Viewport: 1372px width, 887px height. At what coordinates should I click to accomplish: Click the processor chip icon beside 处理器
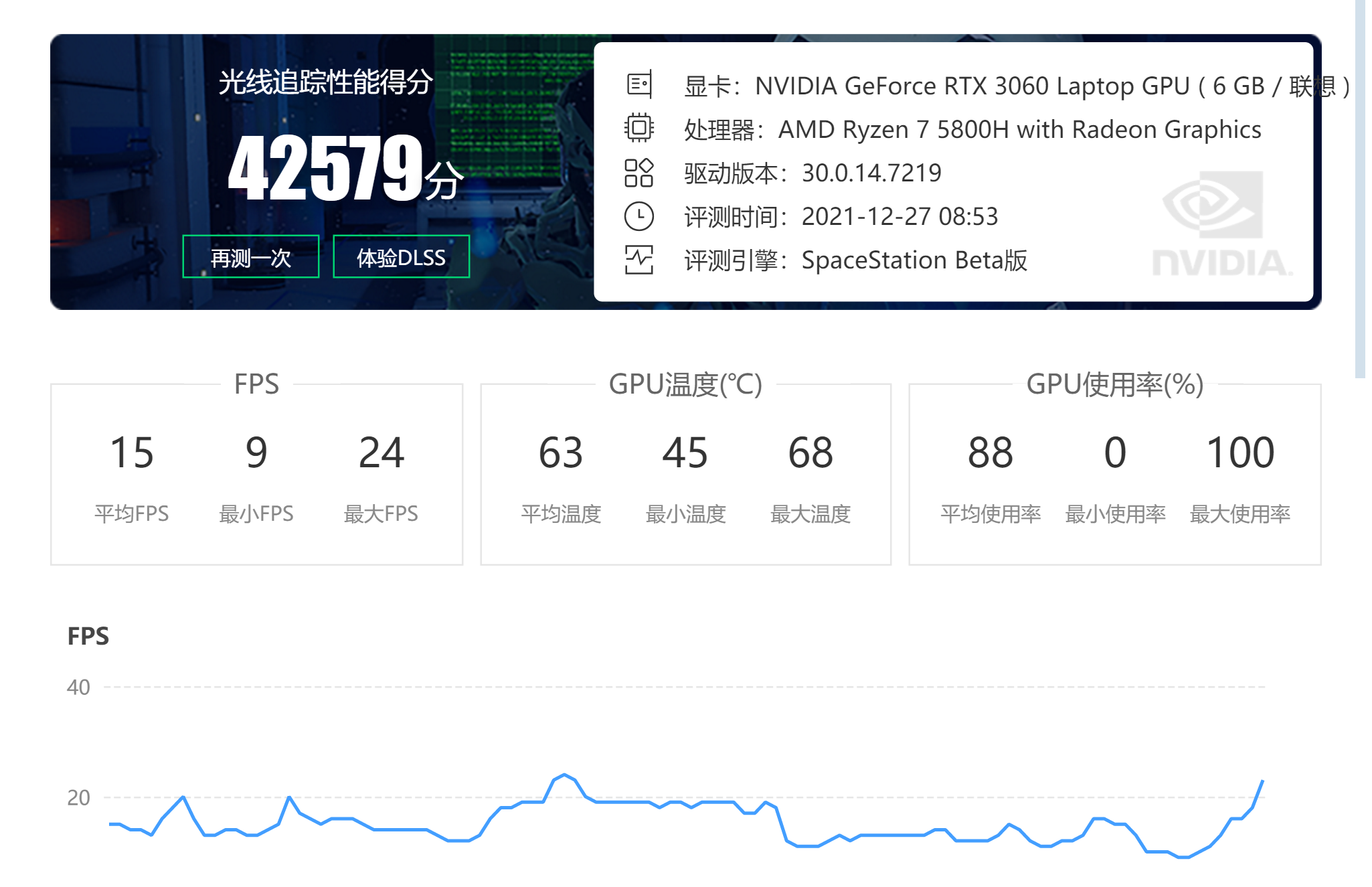639,128
